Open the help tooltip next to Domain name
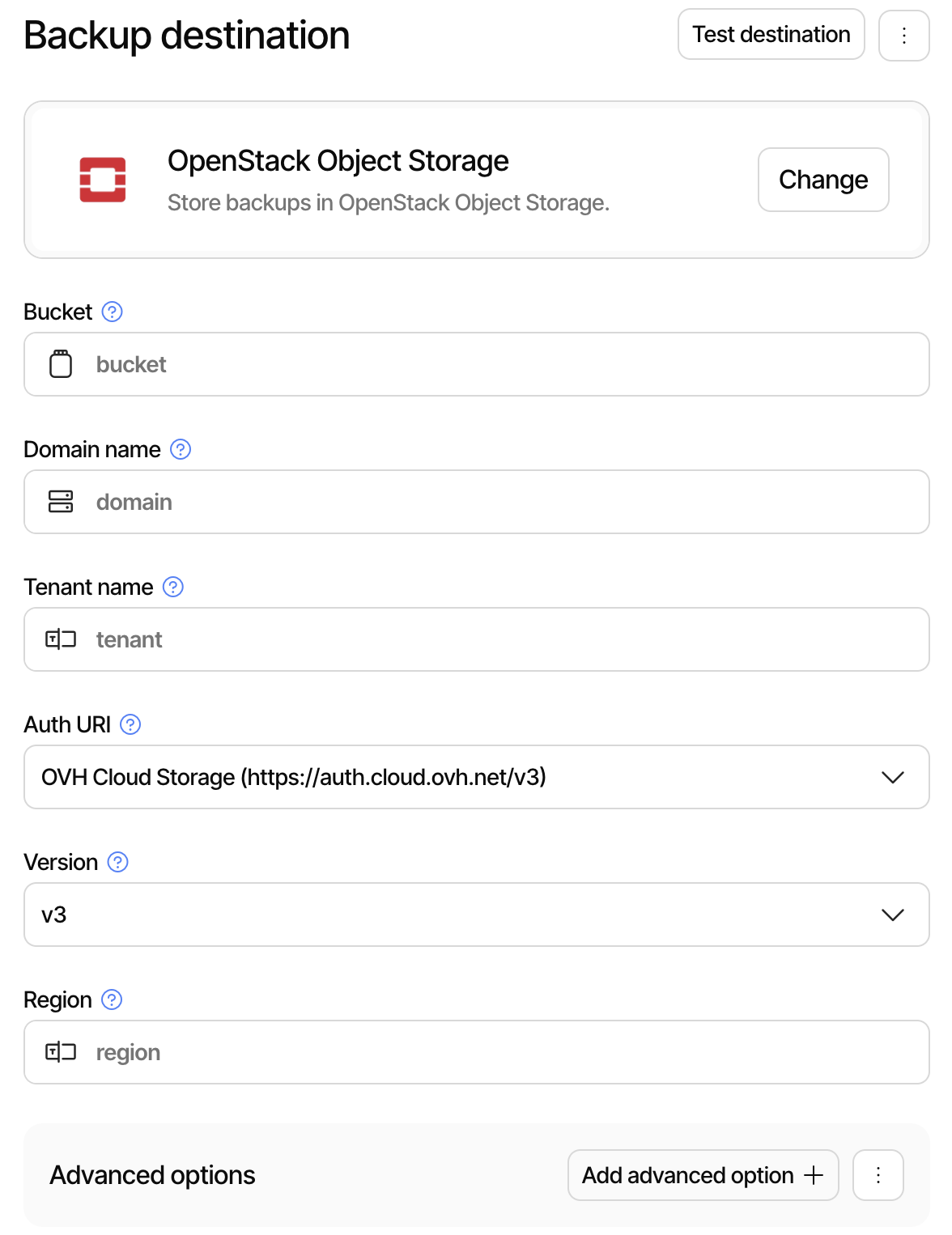952x1235 pixels. [180, 449]
